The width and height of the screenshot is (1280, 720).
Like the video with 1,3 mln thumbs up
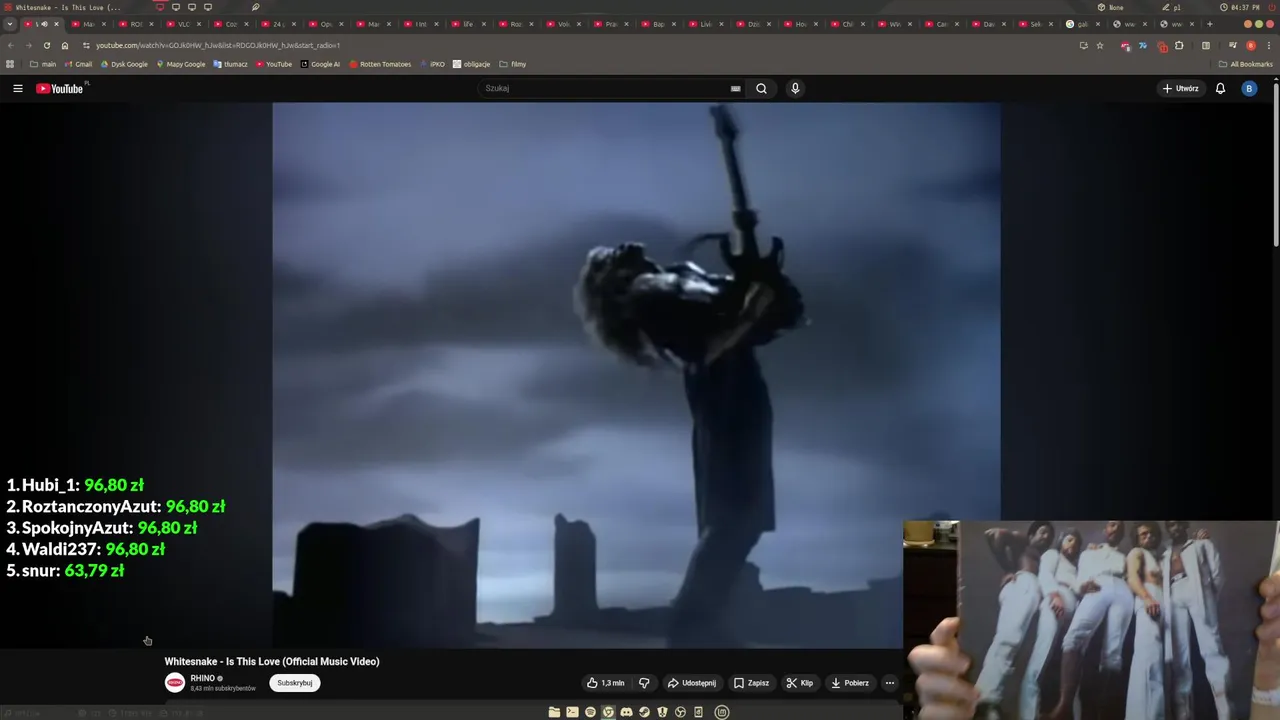[605, 683]
